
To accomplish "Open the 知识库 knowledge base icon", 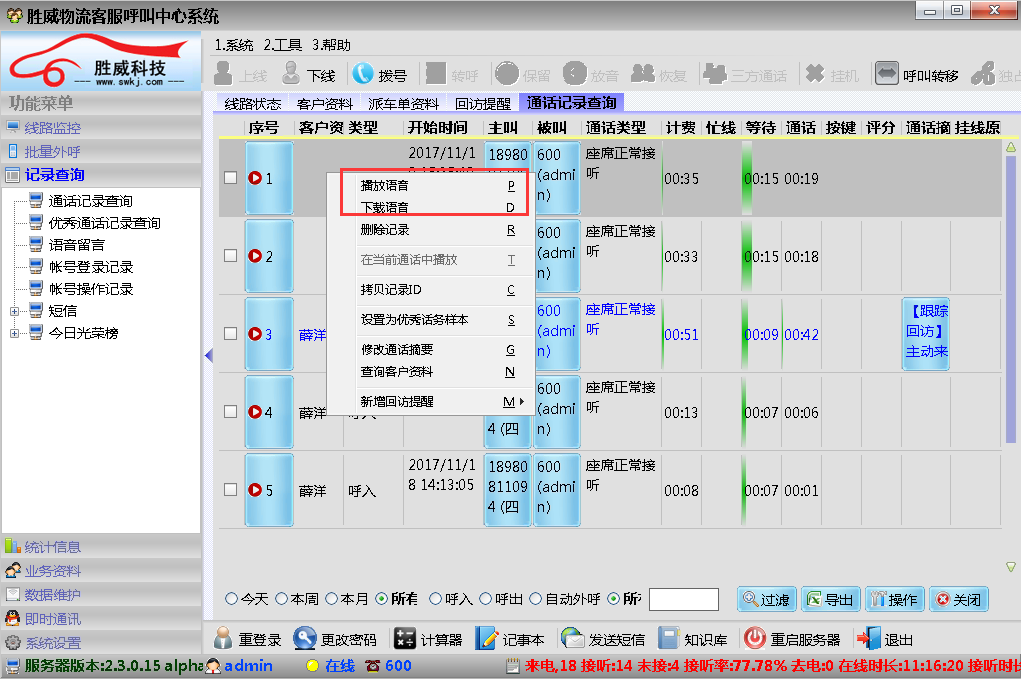I will click(x=669, y=639).
